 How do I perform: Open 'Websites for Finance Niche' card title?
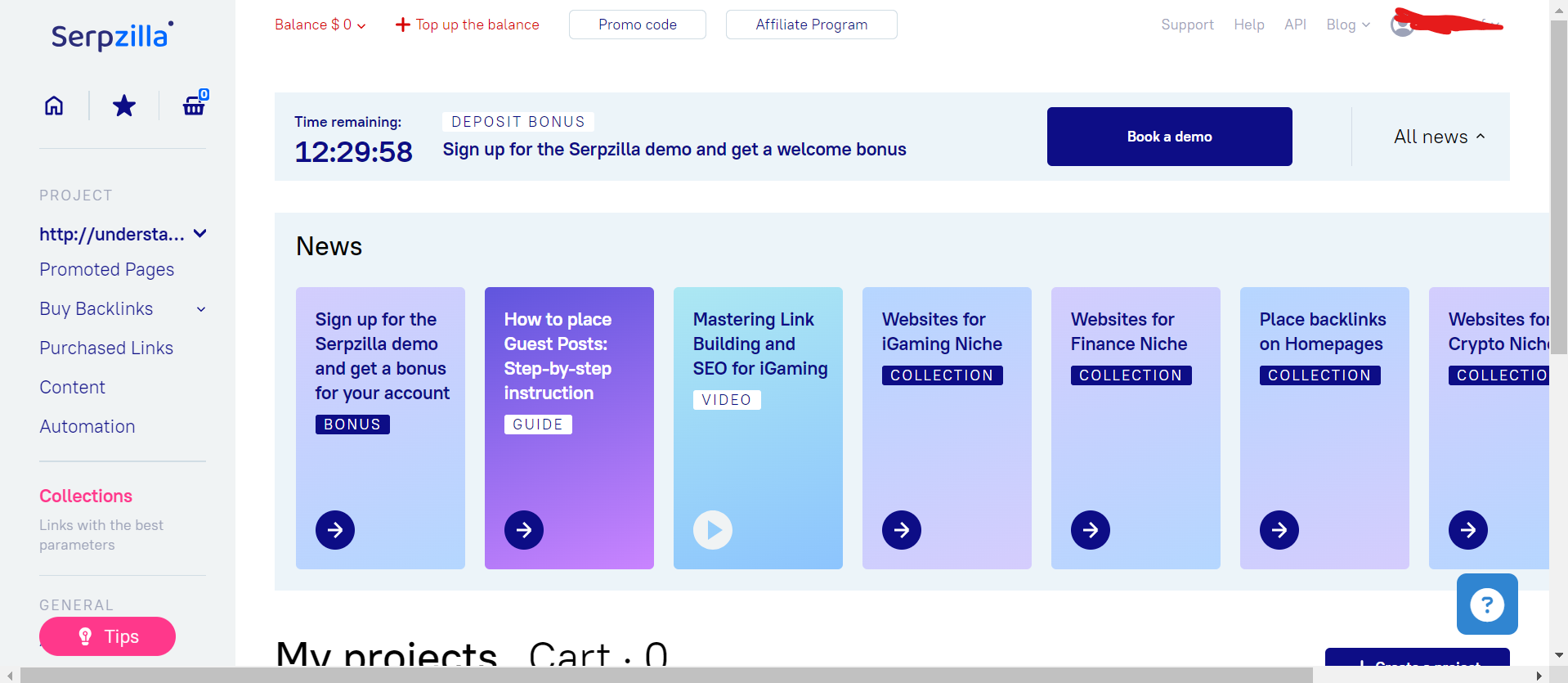pos(1129,331)
